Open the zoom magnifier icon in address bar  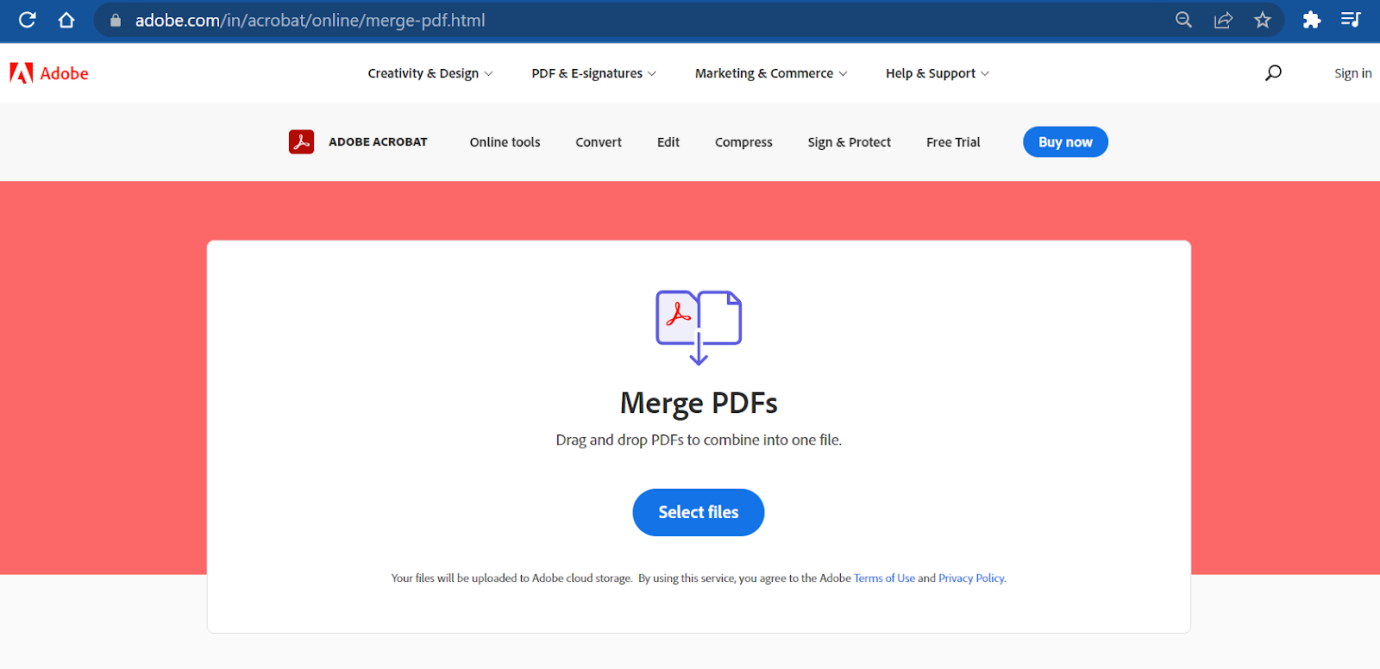1183,20
